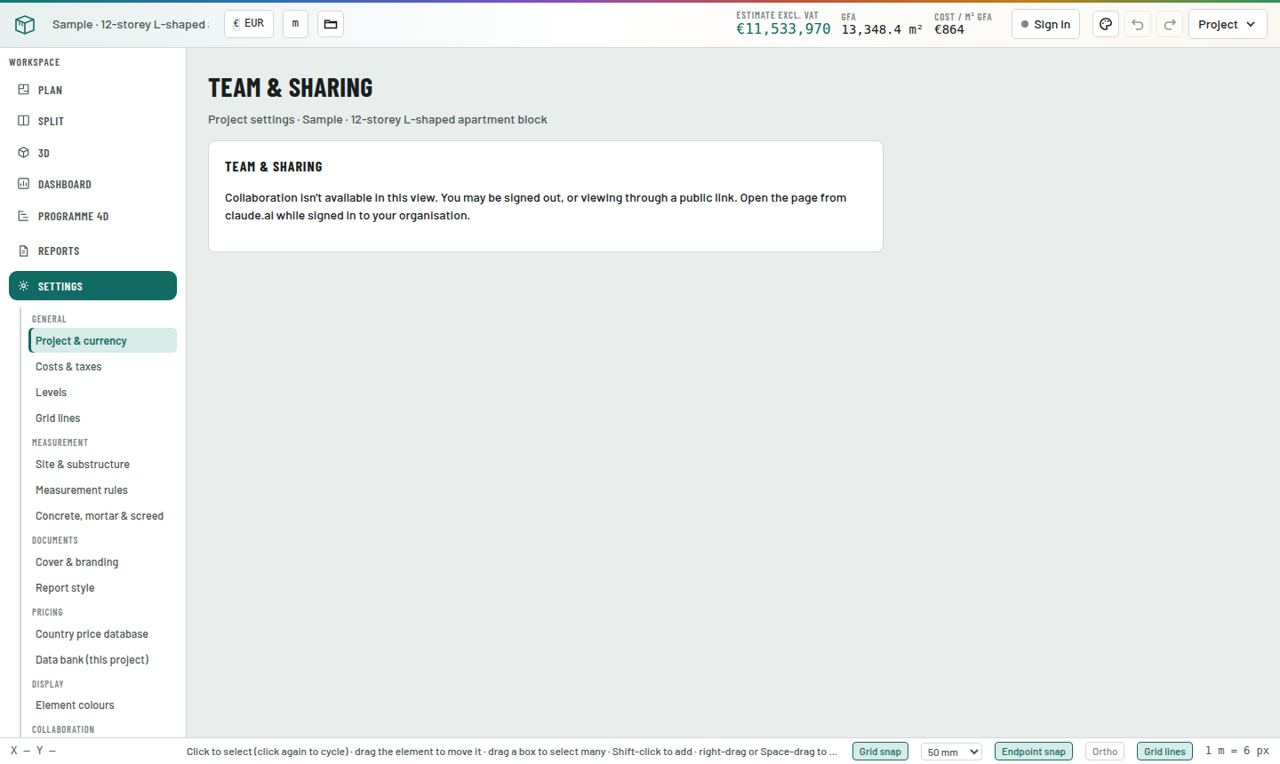Viewport: 1280px width, 764px height.
Task: Click the GFA value 13,348.4 m²
Action: point(882,30)
